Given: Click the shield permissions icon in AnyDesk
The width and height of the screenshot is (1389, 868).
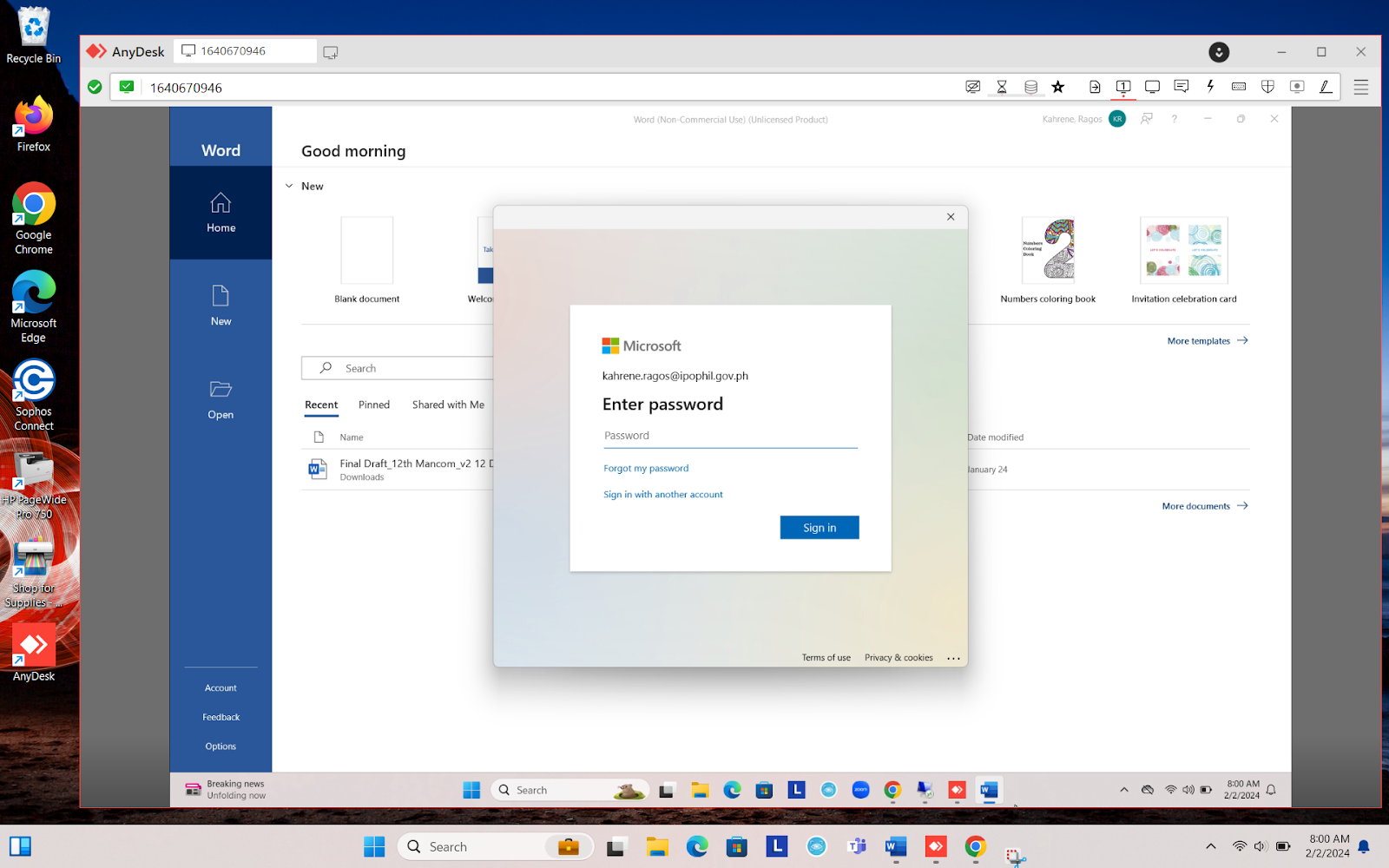Looking at the screenshot, I should 1267,87.
